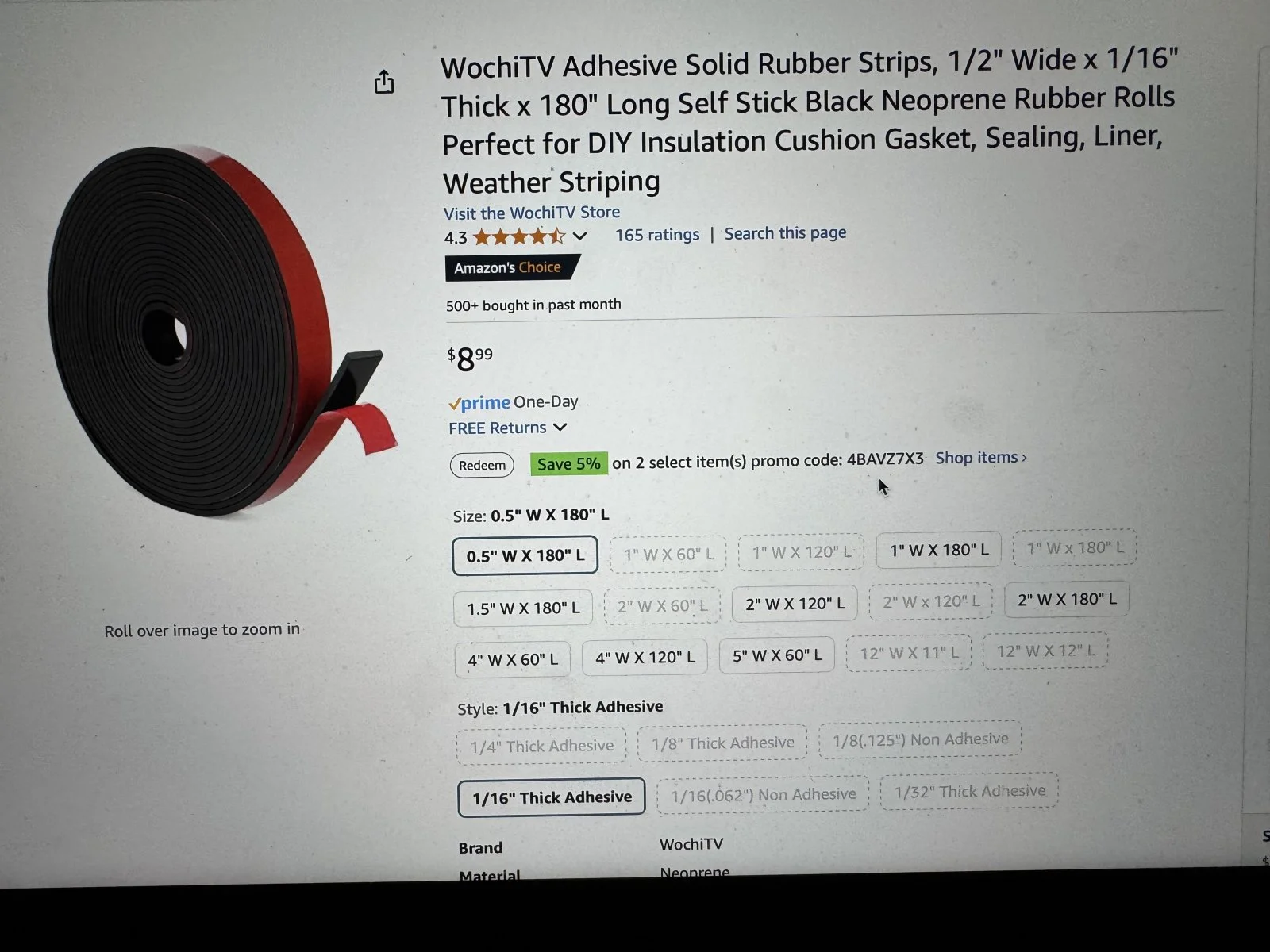Redeem the 5% promo coupon

[482, 465]
